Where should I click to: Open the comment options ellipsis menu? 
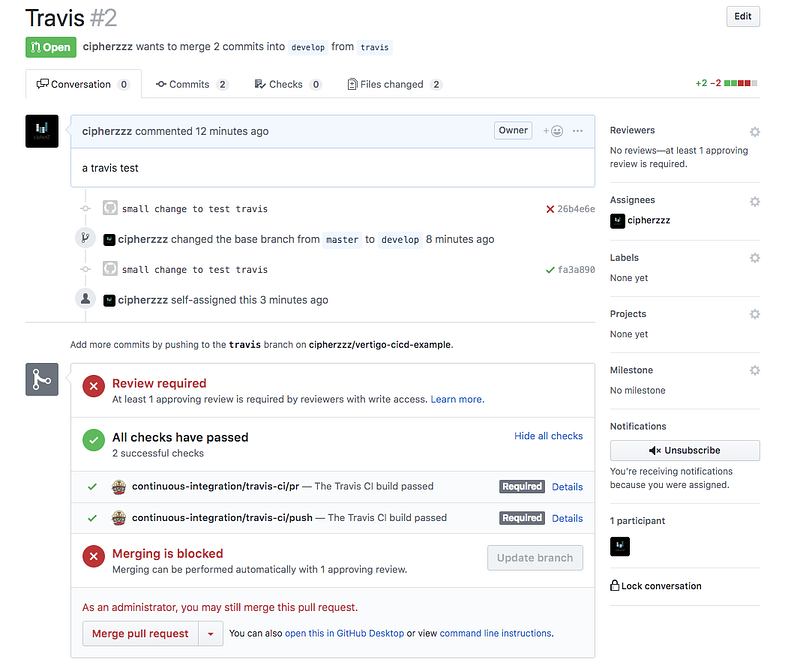coord(578,131)
